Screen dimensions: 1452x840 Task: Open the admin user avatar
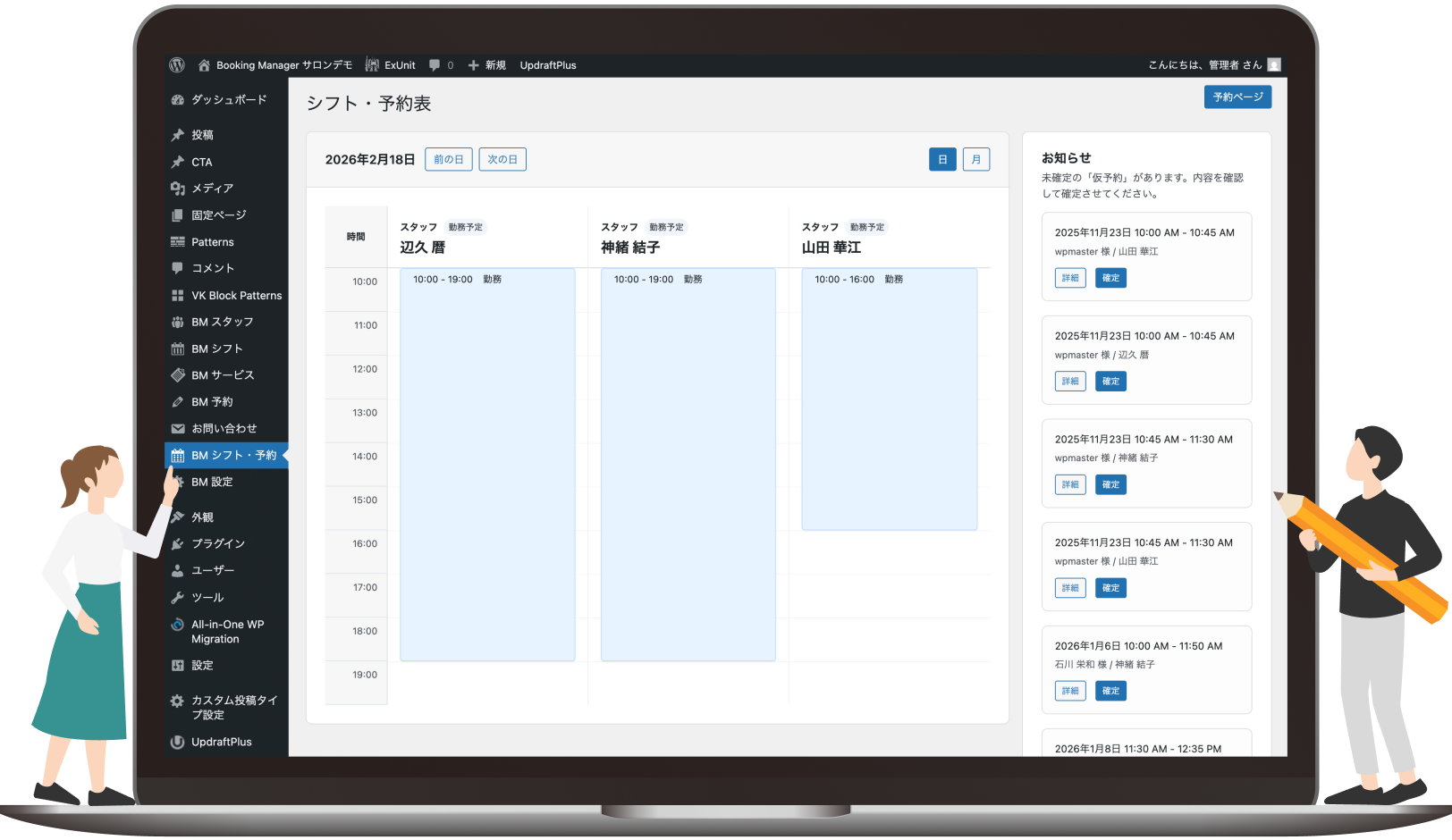click(x=1274, y=64)
